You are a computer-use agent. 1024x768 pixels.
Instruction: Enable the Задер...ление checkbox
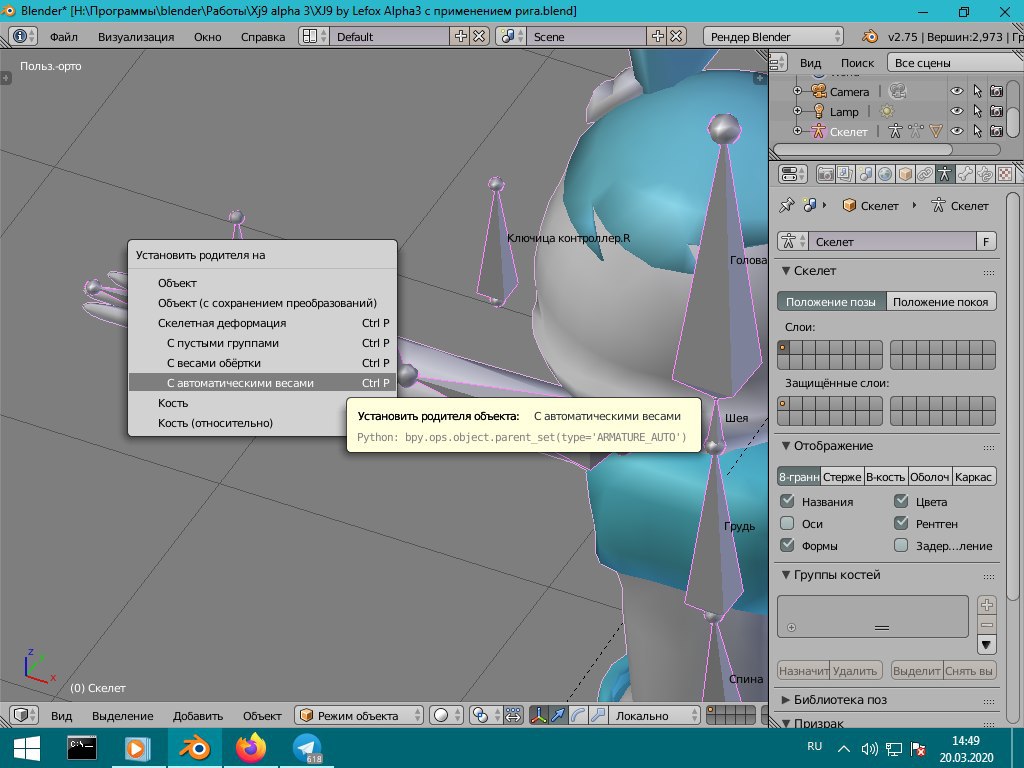pyautogui.click(x=901, y=545)
